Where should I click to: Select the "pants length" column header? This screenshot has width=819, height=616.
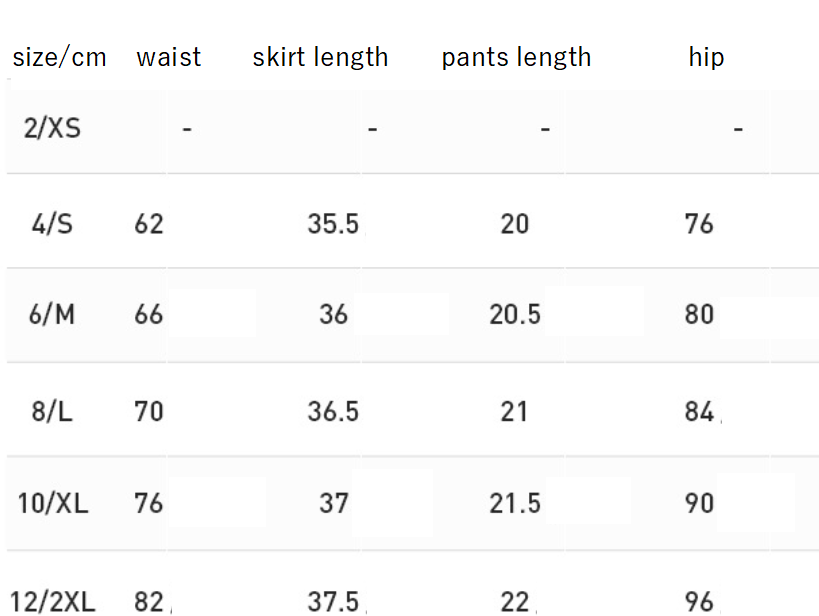[x=516, y=57]
